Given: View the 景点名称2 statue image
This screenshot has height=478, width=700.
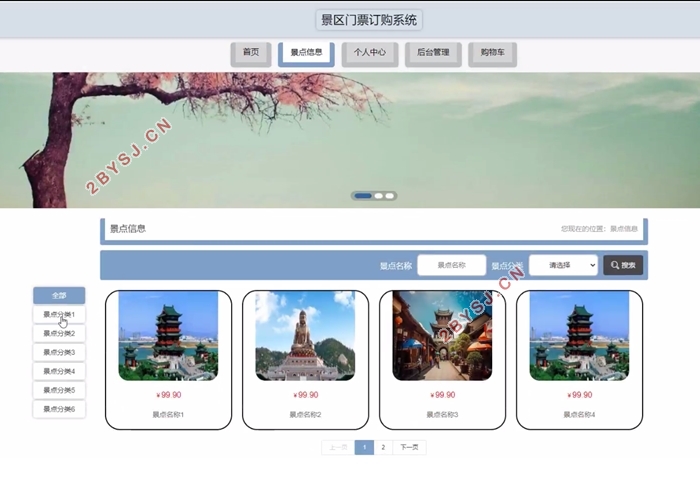Looking at the screenshot, I should click(x=305, y=336).
